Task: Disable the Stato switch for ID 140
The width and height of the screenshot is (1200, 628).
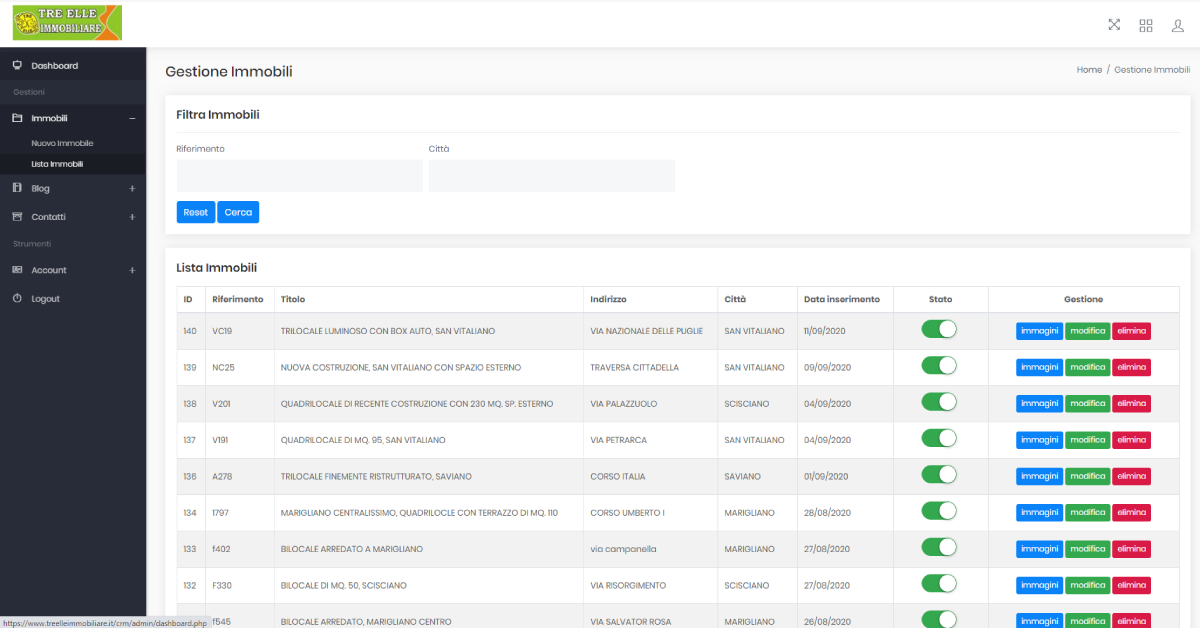Action: click(939, 329)
